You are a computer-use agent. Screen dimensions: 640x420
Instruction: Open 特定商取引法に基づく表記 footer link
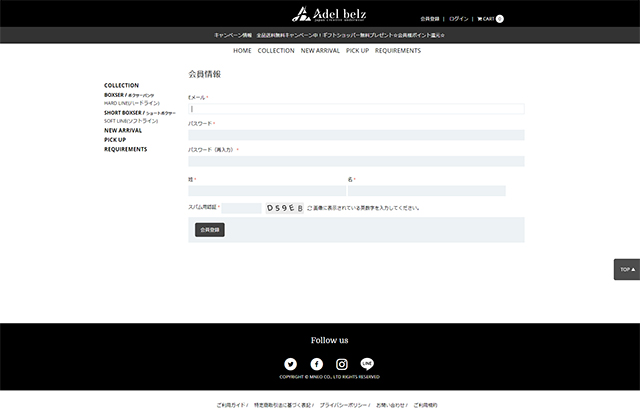(282, 405)
